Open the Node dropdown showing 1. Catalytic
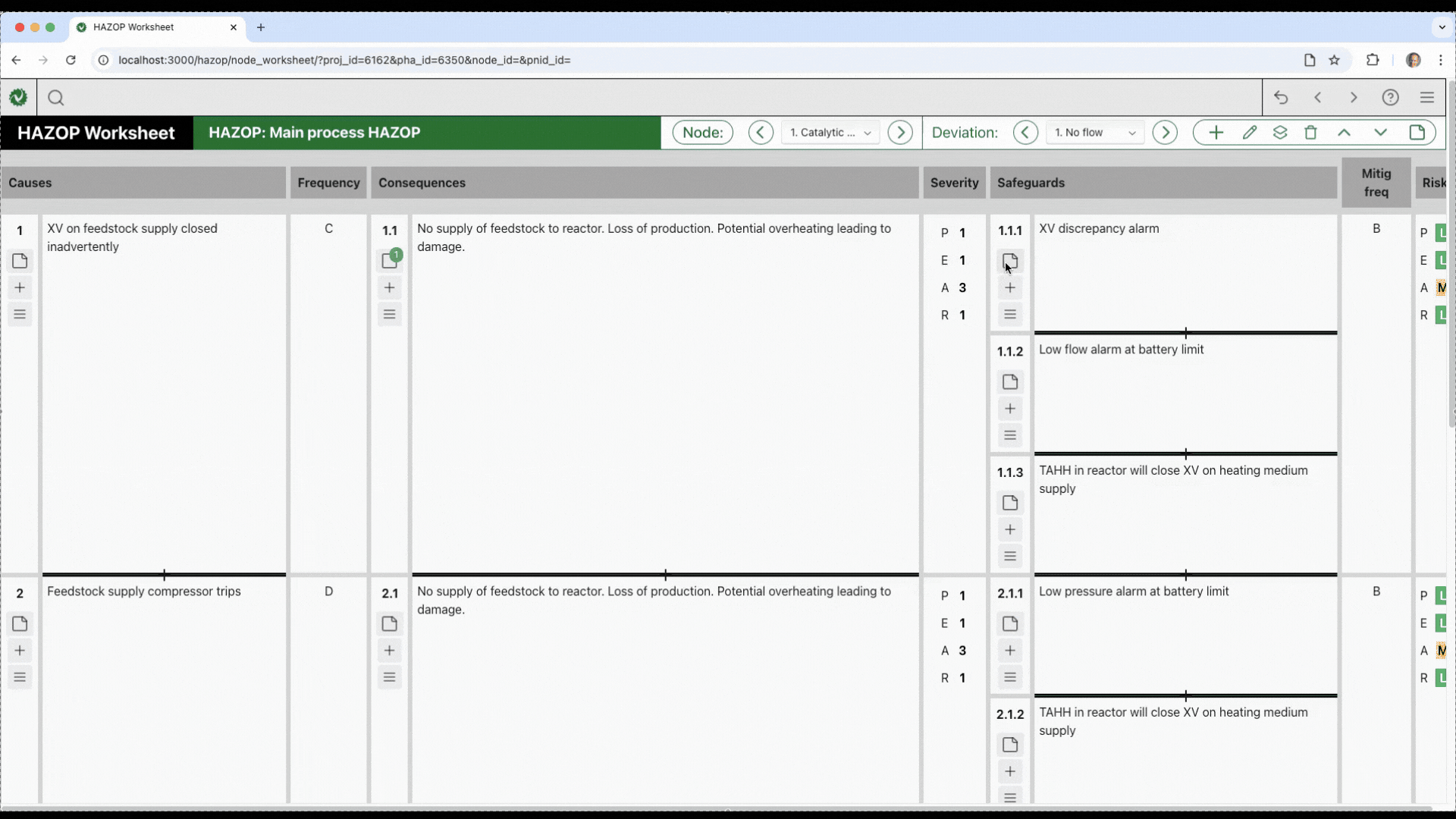The width and height of the screenshot is (1456, 819). click(x=830, y=133)
